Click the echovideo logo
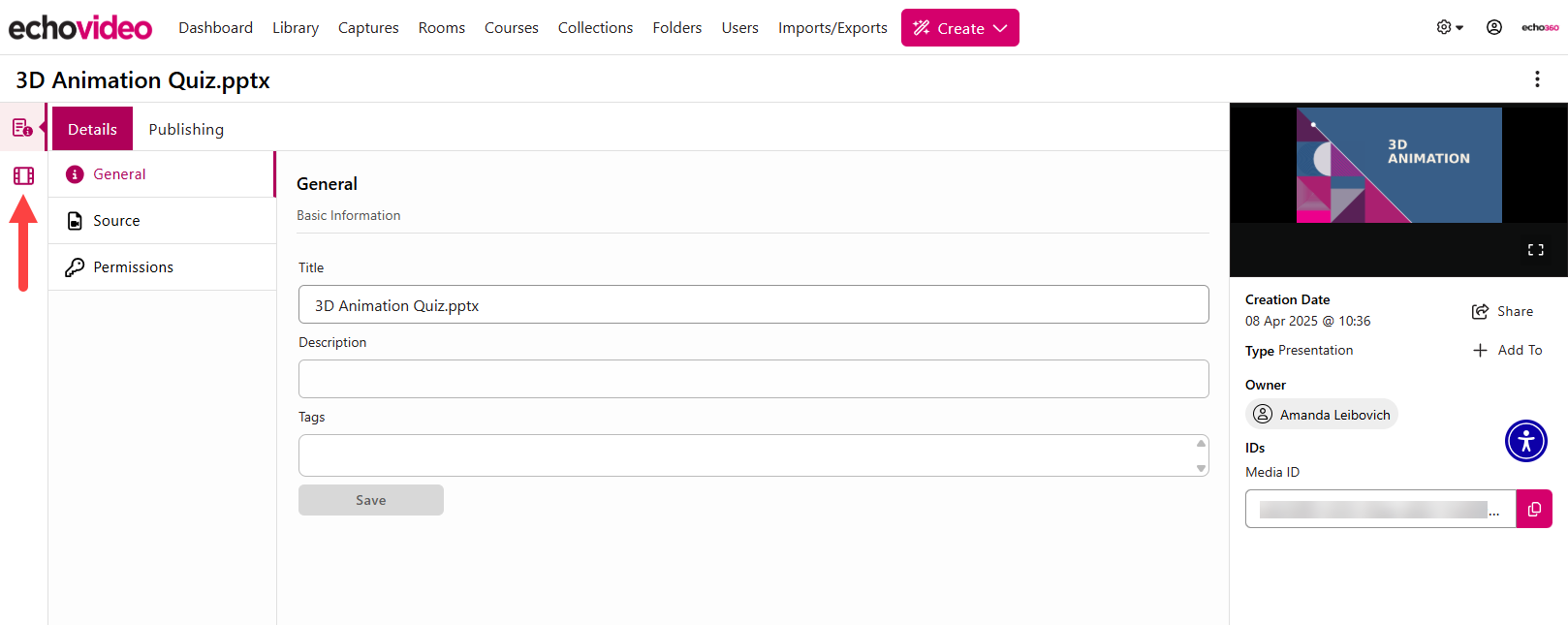This screenshot has height=625, width=1568. click(x=80, y=27)
